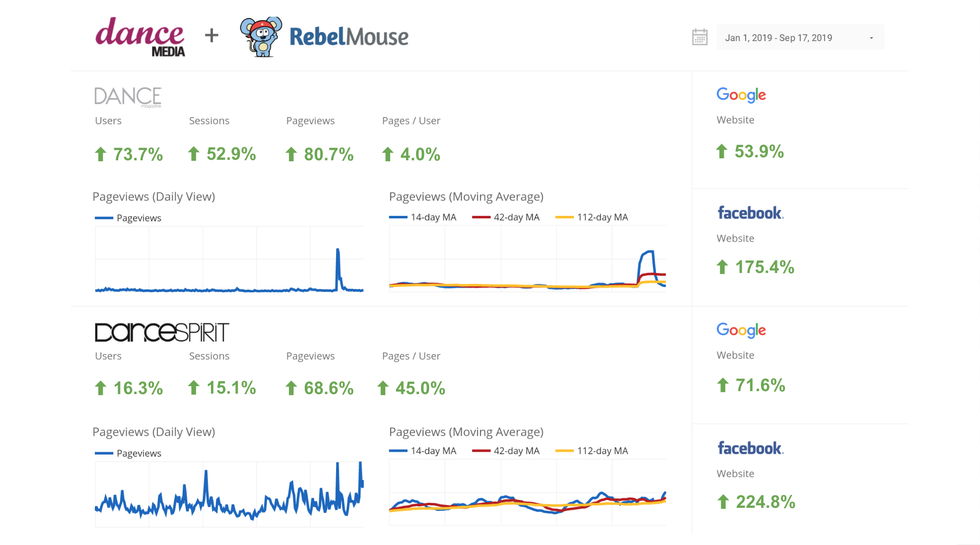Click the Dance Spirit 68.6% Pageviews metric
980x545 pixels.
click(320, 388)
